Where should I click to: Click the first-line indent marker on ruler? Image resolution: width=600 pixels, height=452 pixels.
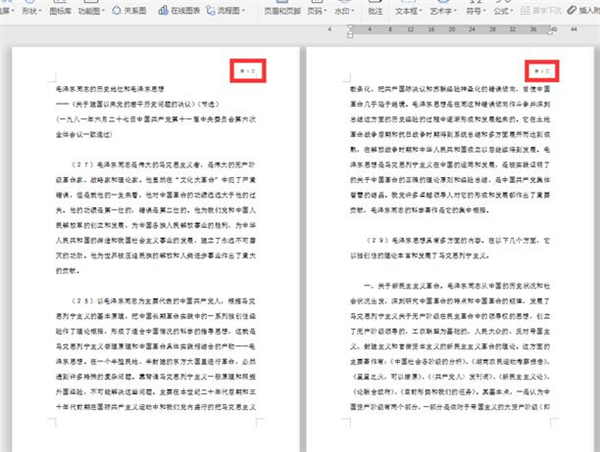[350, 28]
